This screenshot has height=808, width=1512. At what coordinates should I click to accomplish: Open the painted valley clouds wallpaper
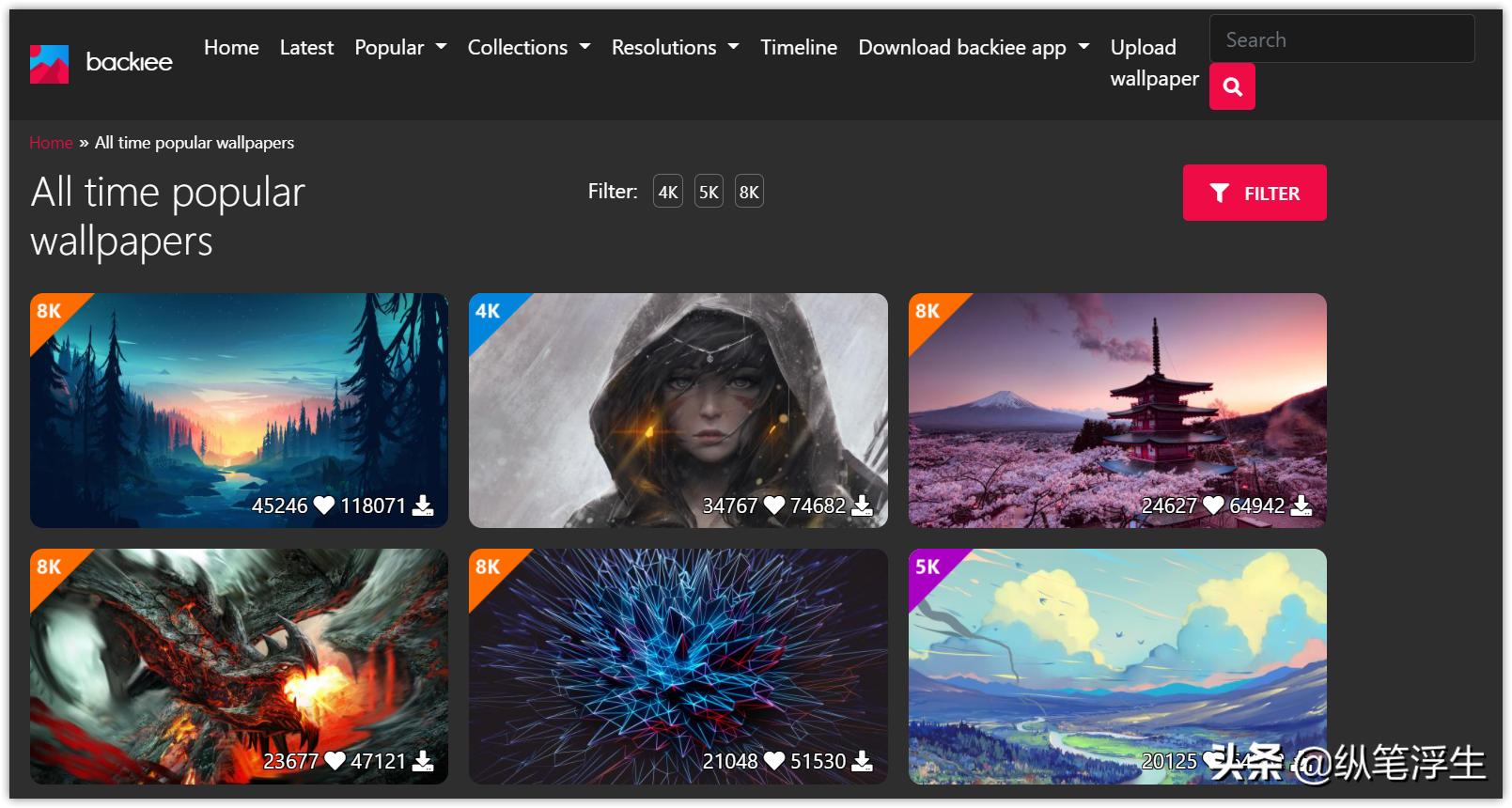pyautogui.click(x=1117, y=666)
